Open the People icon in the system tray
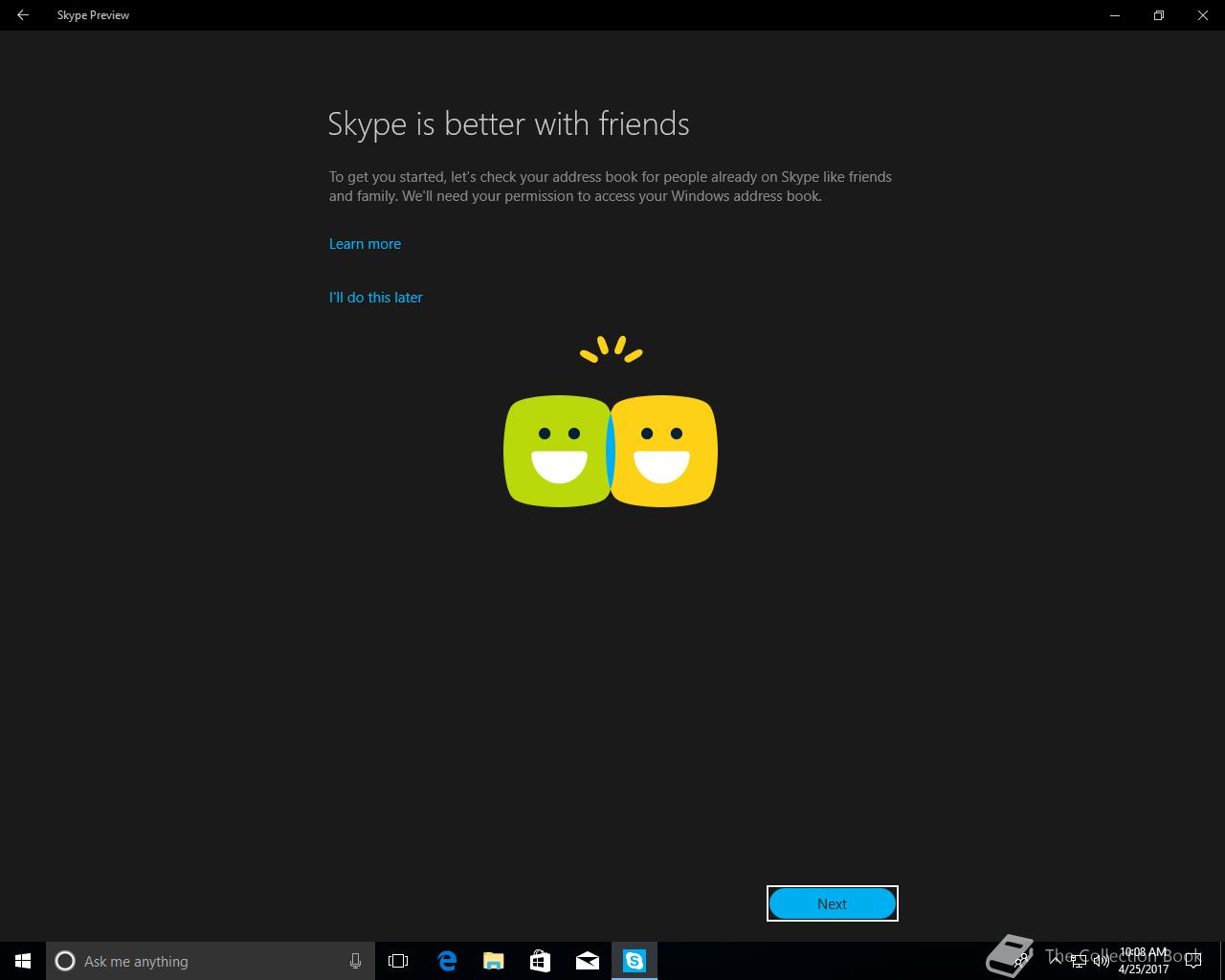Viewport: 1225px width, 980px height. [x=1021, y=961]
